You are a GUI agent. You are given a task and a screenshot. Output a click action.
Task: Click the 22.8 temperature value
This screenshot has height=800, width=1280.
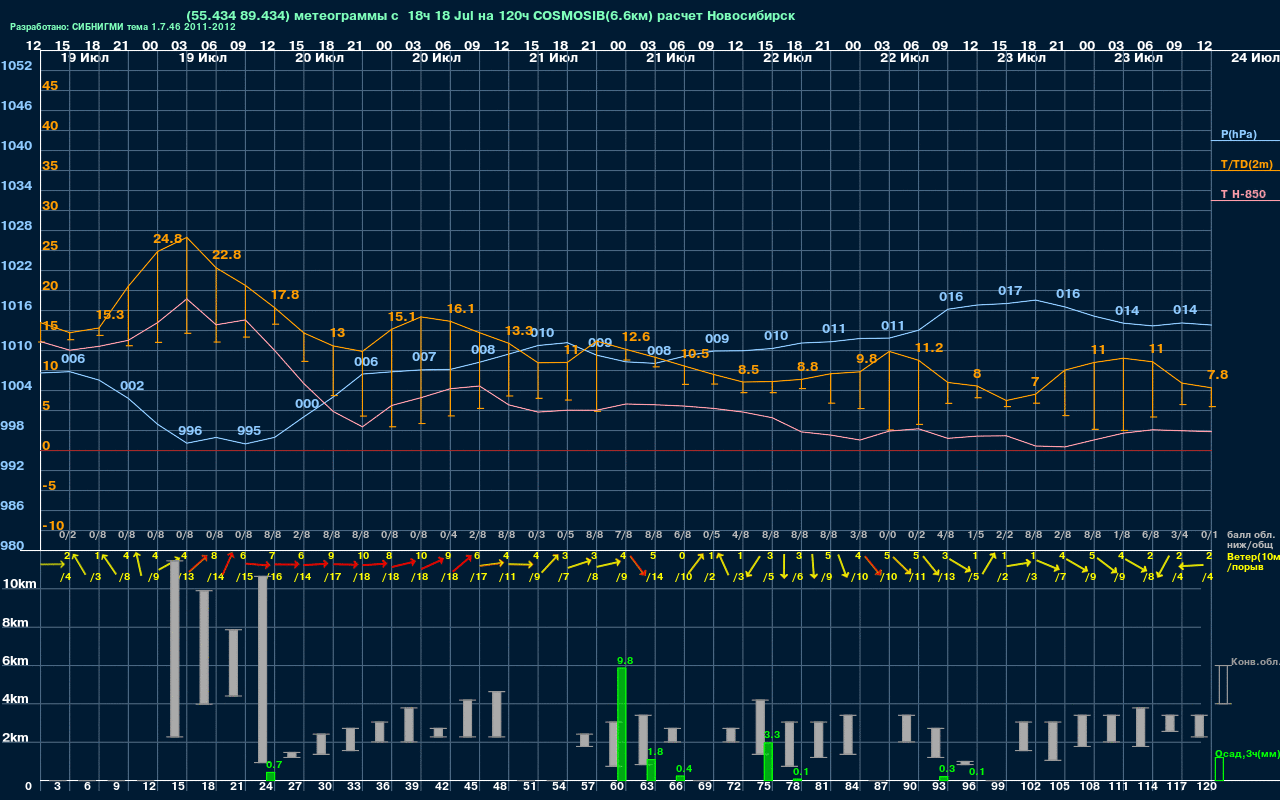coord(226,255)
